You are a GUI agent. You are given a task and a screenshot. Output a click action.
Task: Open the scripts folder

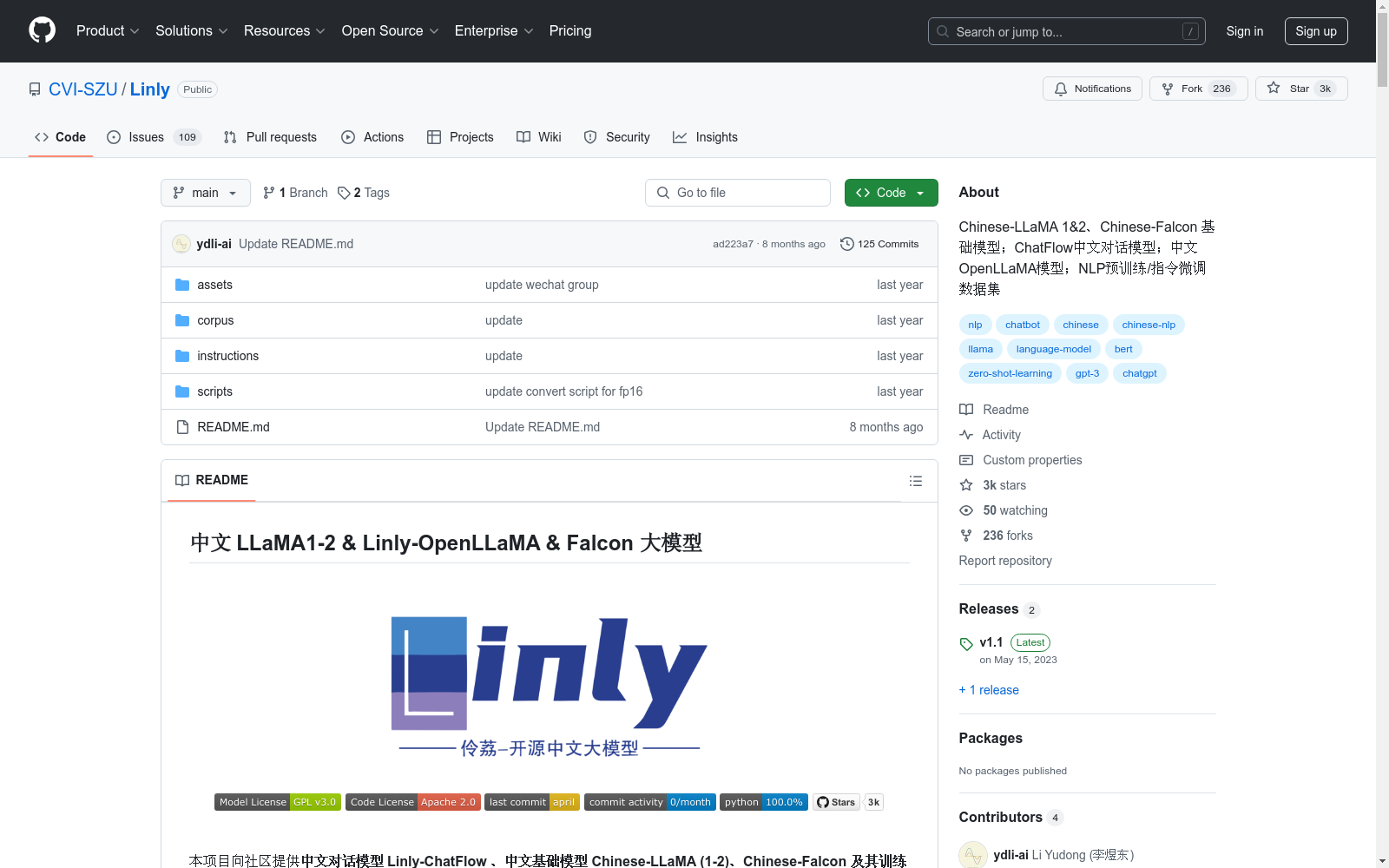tap(214, 391)
